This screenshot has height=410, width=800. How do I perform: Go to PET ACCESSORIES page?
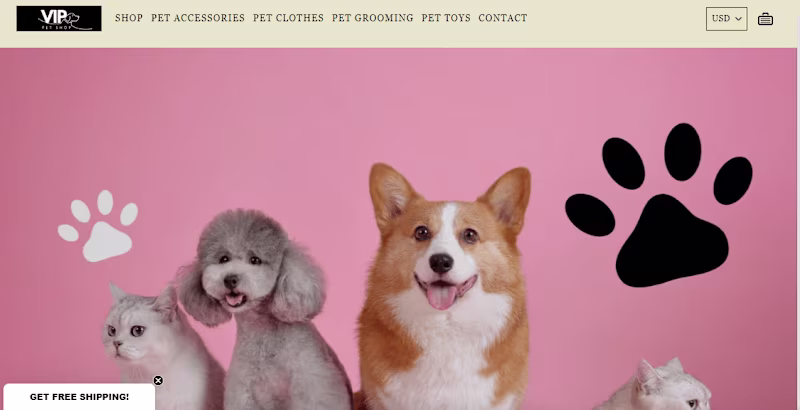(x=198, y=18)
